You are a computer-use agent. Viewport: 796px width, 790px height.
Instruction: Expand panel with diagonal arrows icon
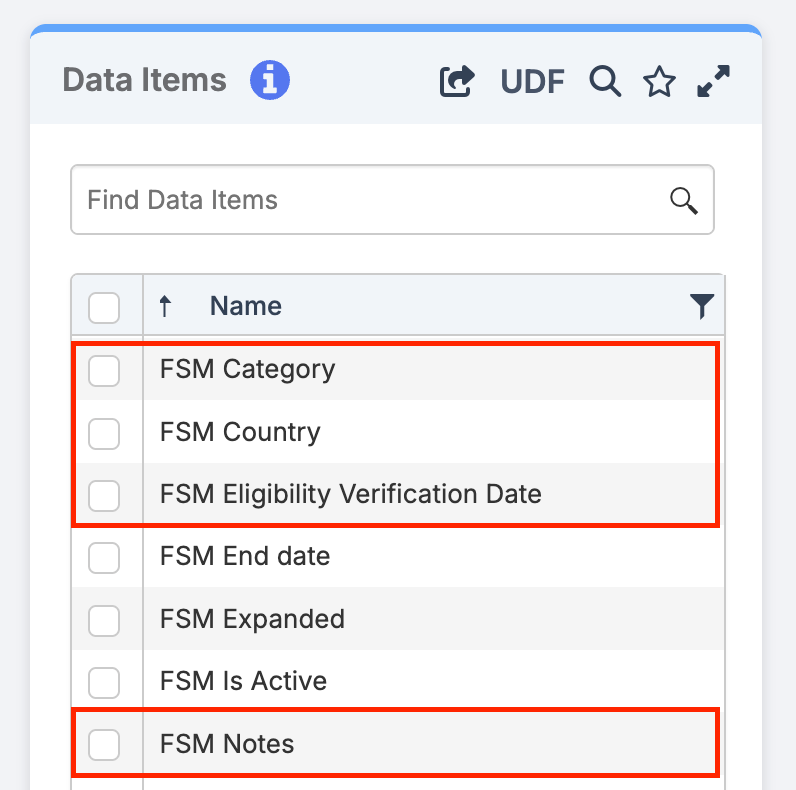coord(713,81)
